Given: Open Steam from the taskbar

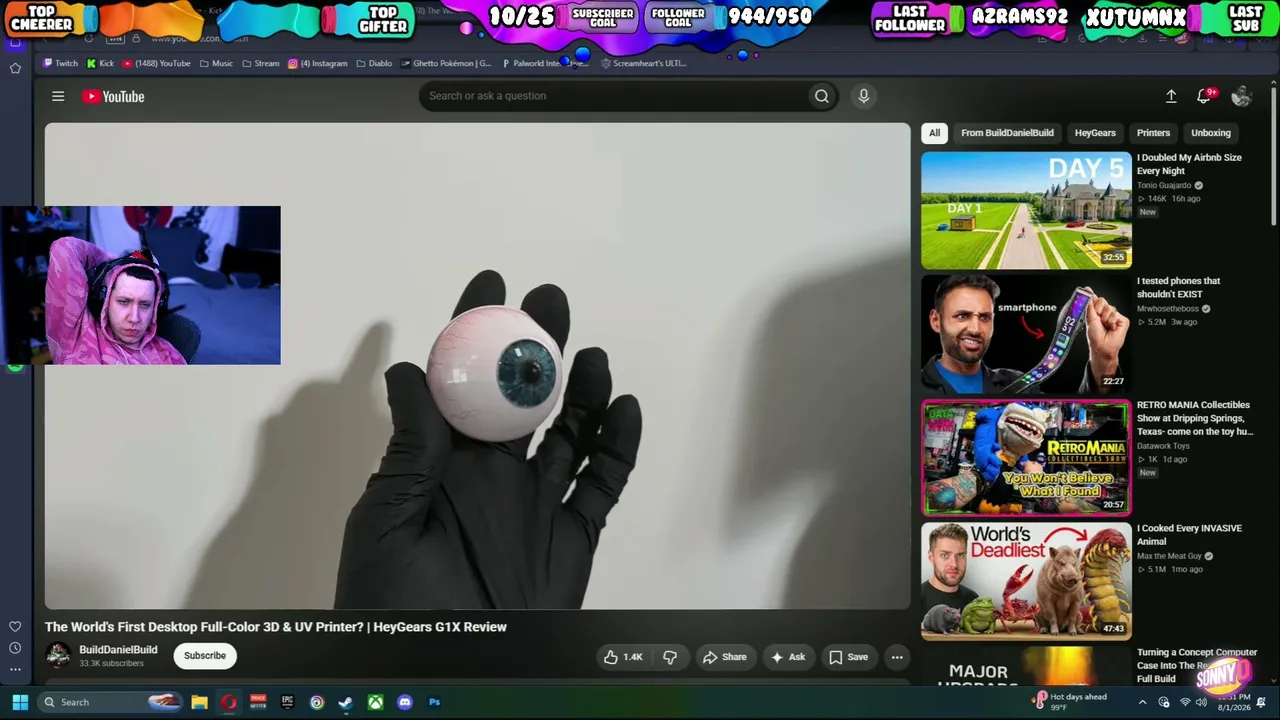Looking at the screenshot, I should (x=346, y=702).
